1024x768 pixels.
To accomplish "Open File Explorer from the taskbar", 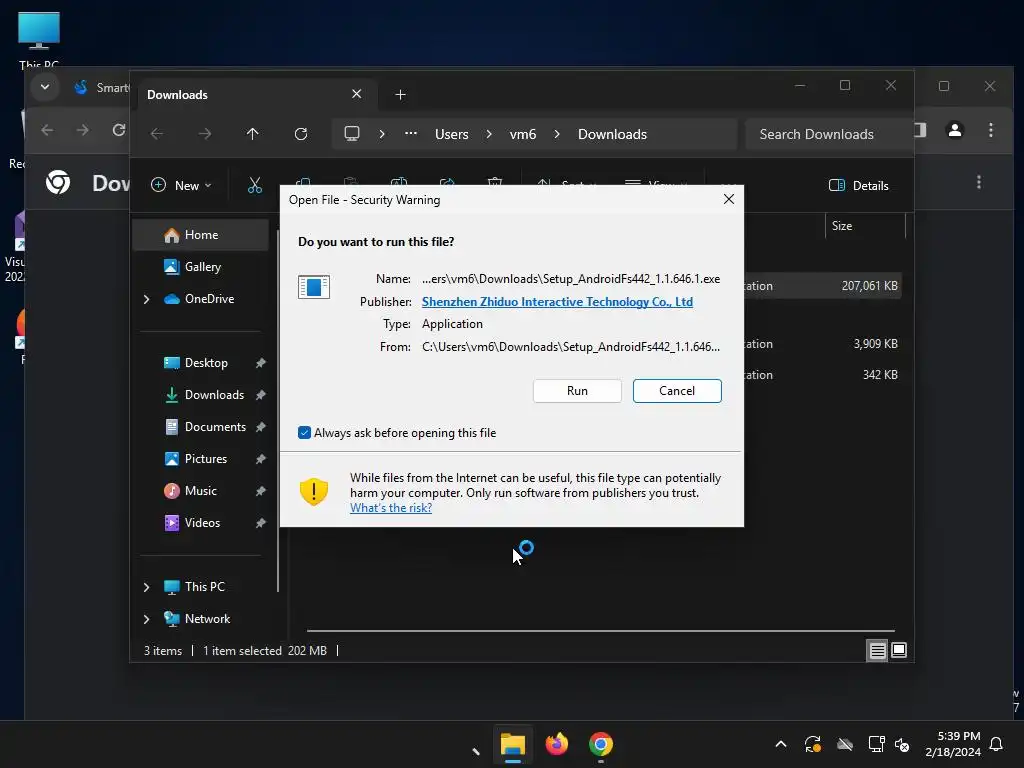I will point(513,744).
